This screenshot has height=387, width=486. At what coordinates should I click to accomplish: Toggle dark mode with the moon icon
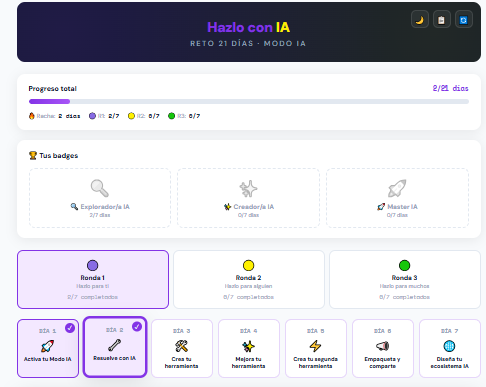point(420,20)
